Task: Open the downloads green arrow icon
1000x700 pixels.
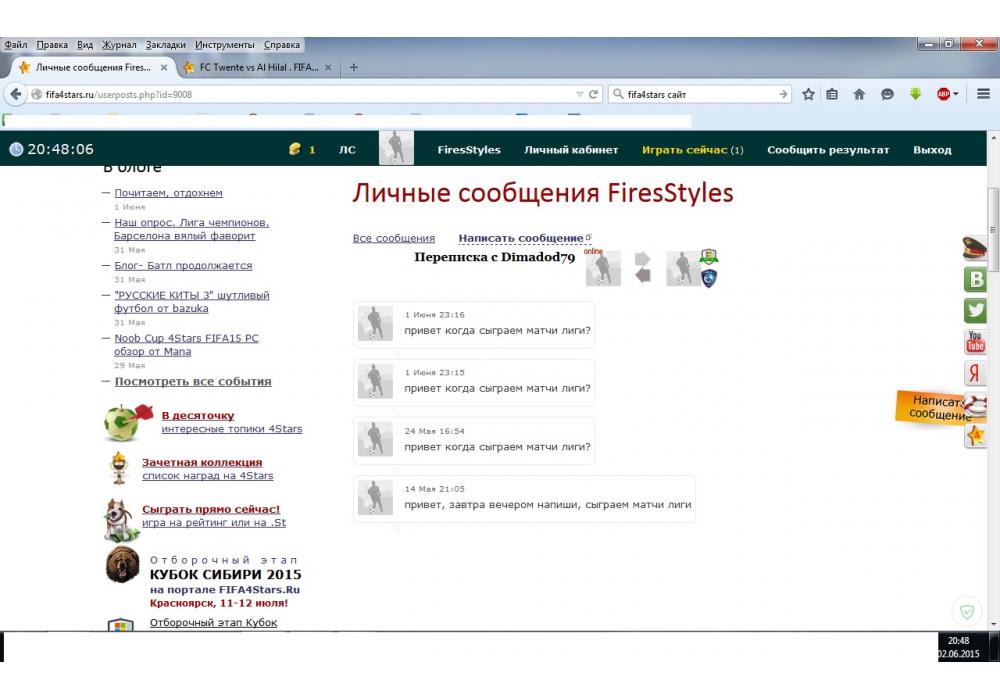Action: pos(915,94)
